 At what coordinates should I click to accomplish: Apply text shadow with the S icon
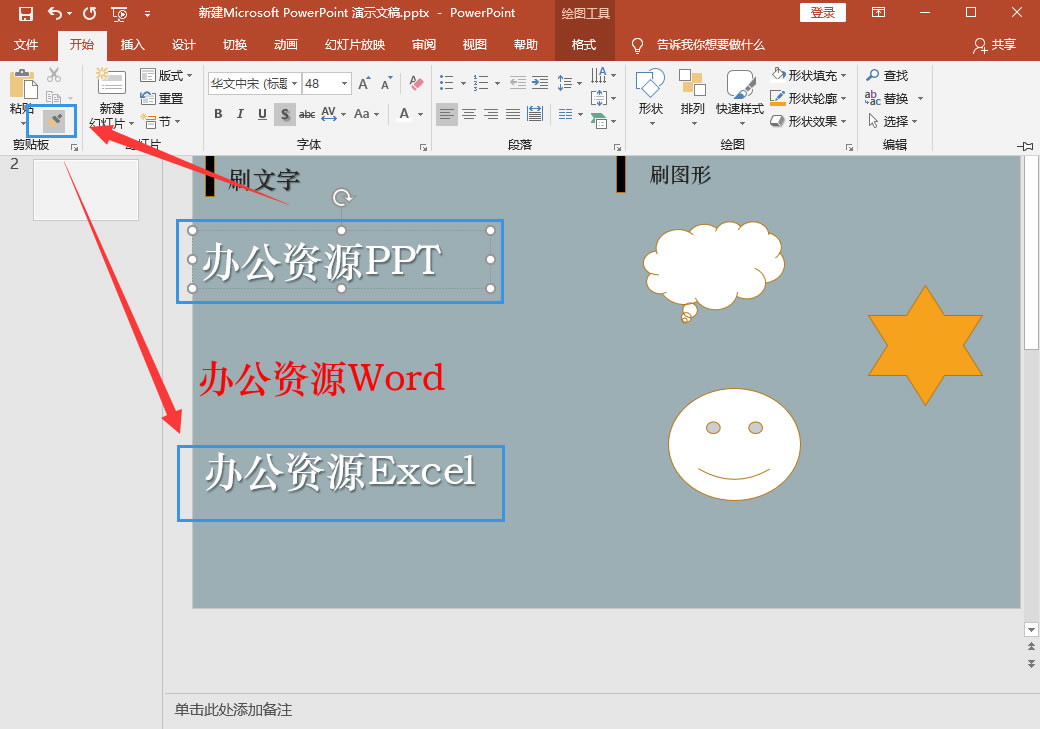click(285, 114)
